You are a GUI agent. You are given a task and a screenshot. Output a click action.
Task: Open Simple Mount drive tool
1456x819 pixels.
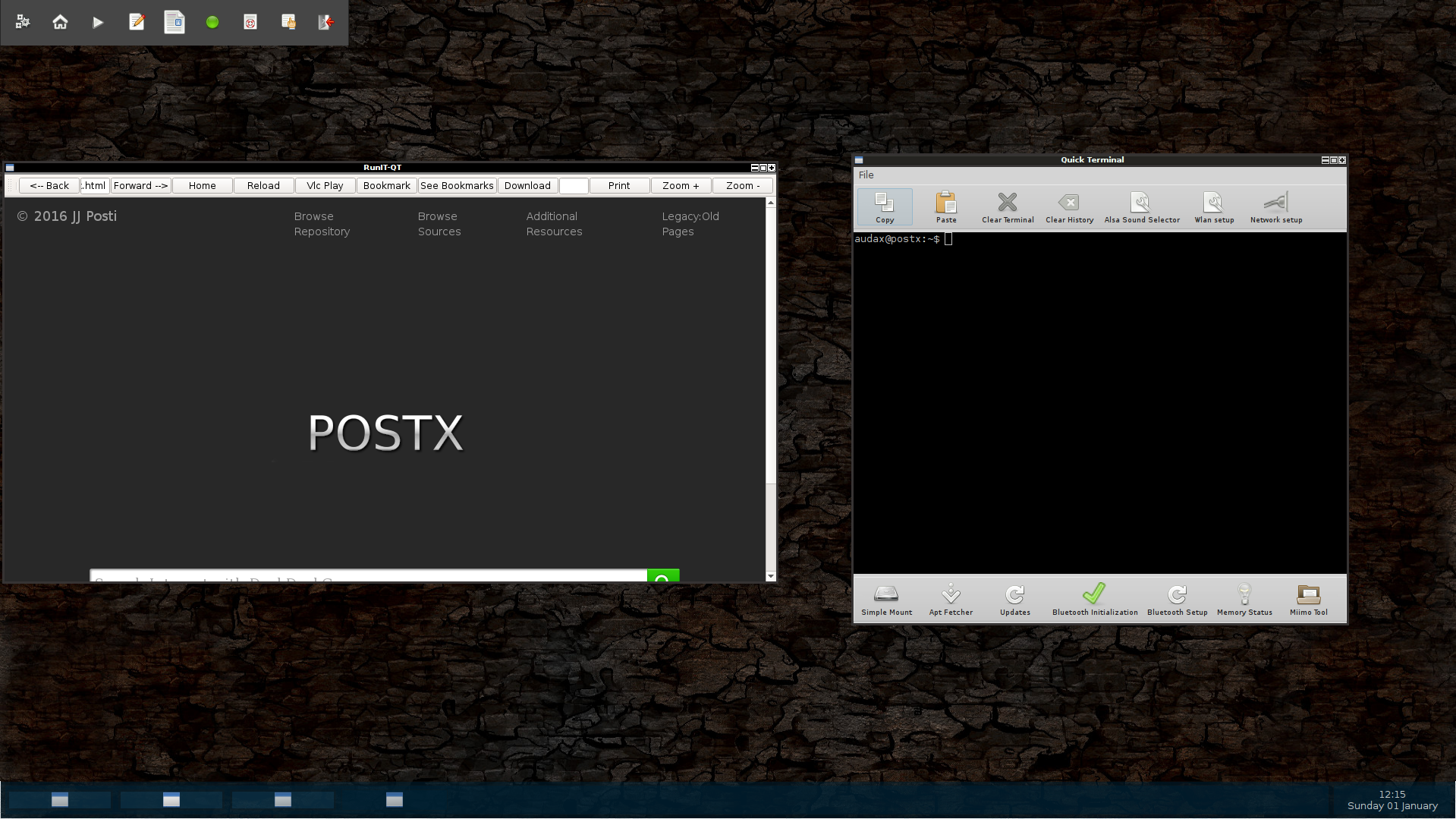tap(886, 599)
